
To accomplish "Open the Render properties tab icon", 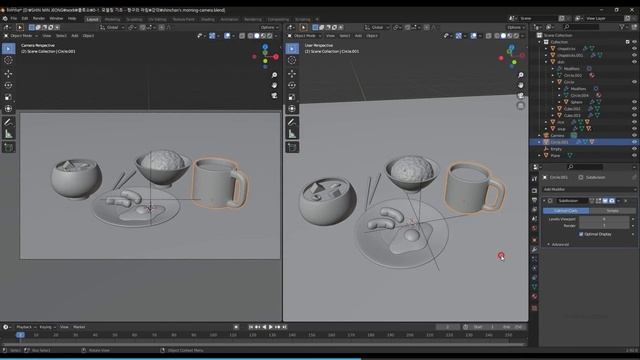I will point(534,191).
